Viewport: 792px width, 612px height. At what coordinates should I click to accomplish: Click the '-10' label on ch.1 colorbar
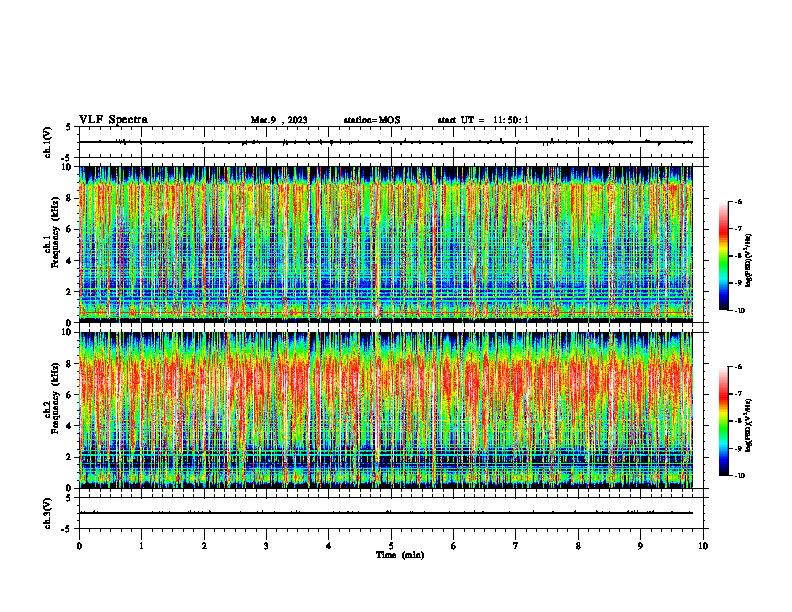[740, 311]
